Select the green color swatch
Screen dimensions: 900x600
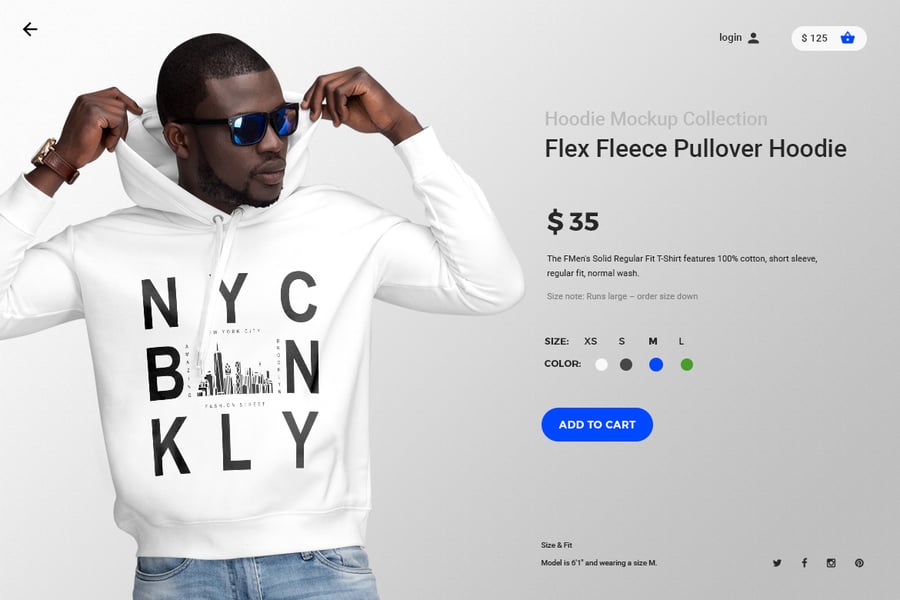[x=686, y=365]
